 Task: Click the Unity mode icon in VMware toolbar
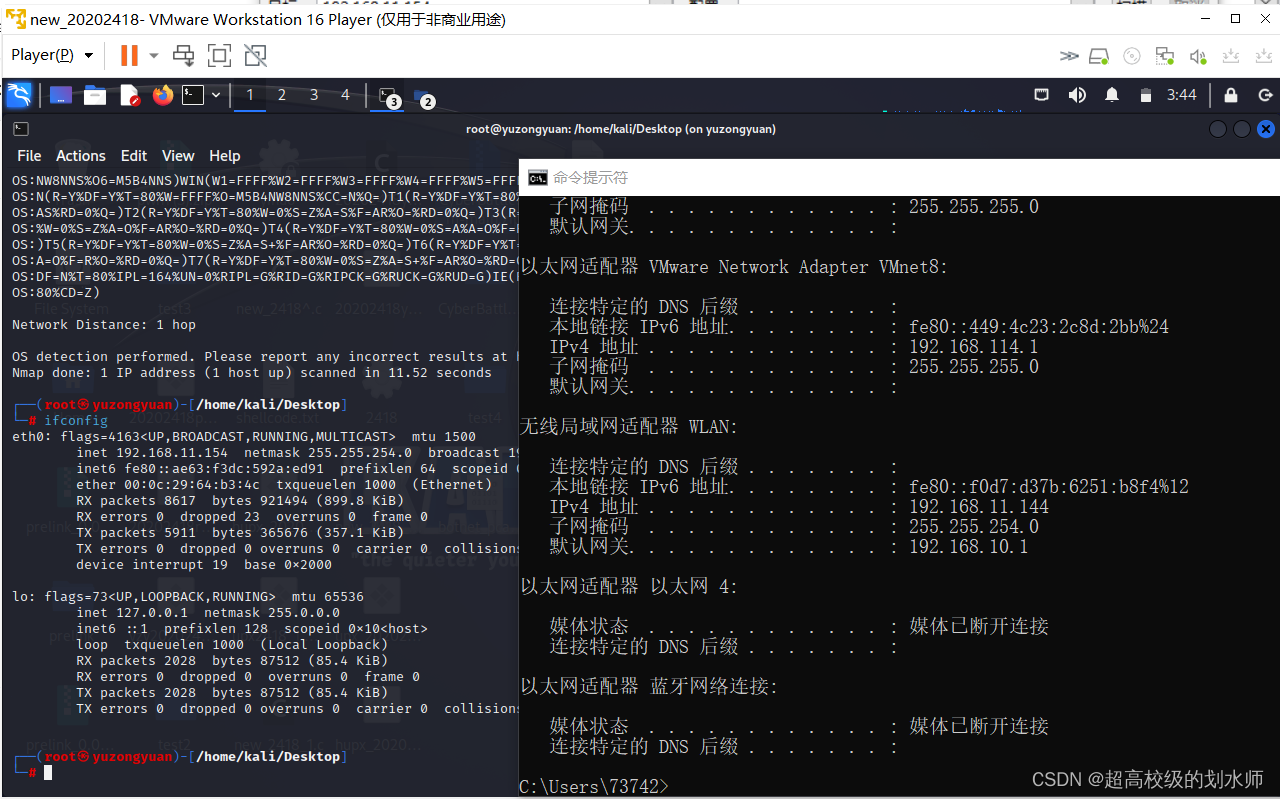[255, 55]
